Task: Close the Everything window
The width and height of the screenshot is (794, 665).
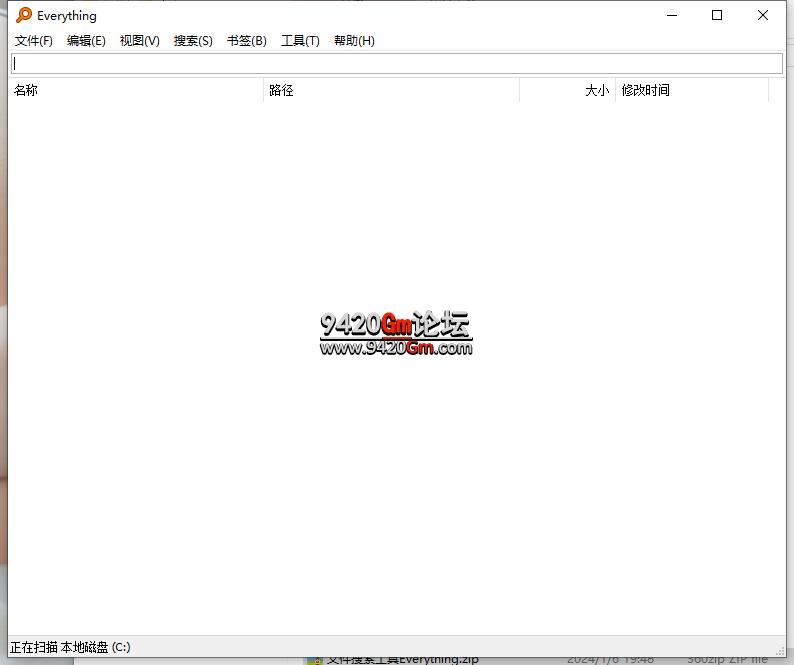Action: pos(763,15)
